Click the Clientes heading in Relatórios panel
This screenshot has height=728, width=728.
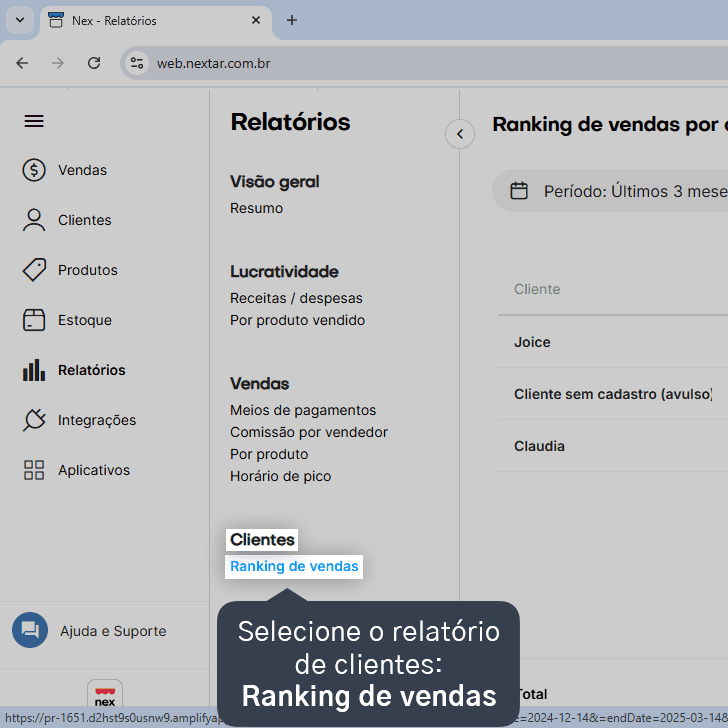tap(262, 540)
